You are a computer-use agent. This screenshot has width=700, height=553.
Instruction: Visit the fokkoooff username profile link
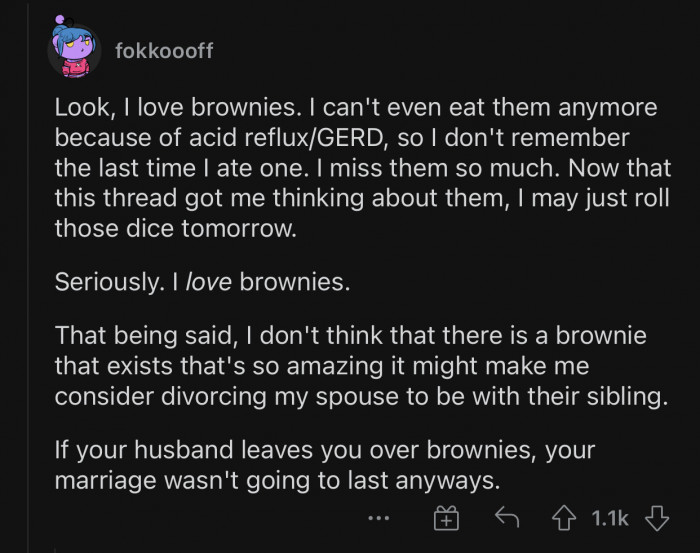(164, 51)
